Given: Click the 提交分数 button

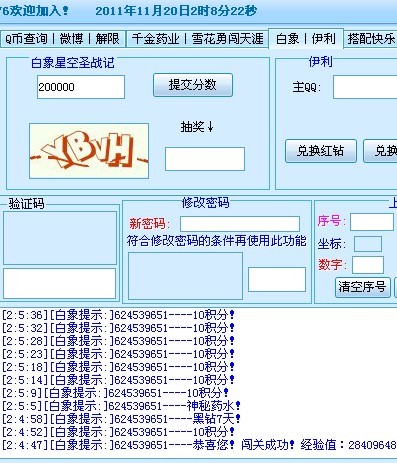Looking at the screenshot, I should [x=193, y=85].
